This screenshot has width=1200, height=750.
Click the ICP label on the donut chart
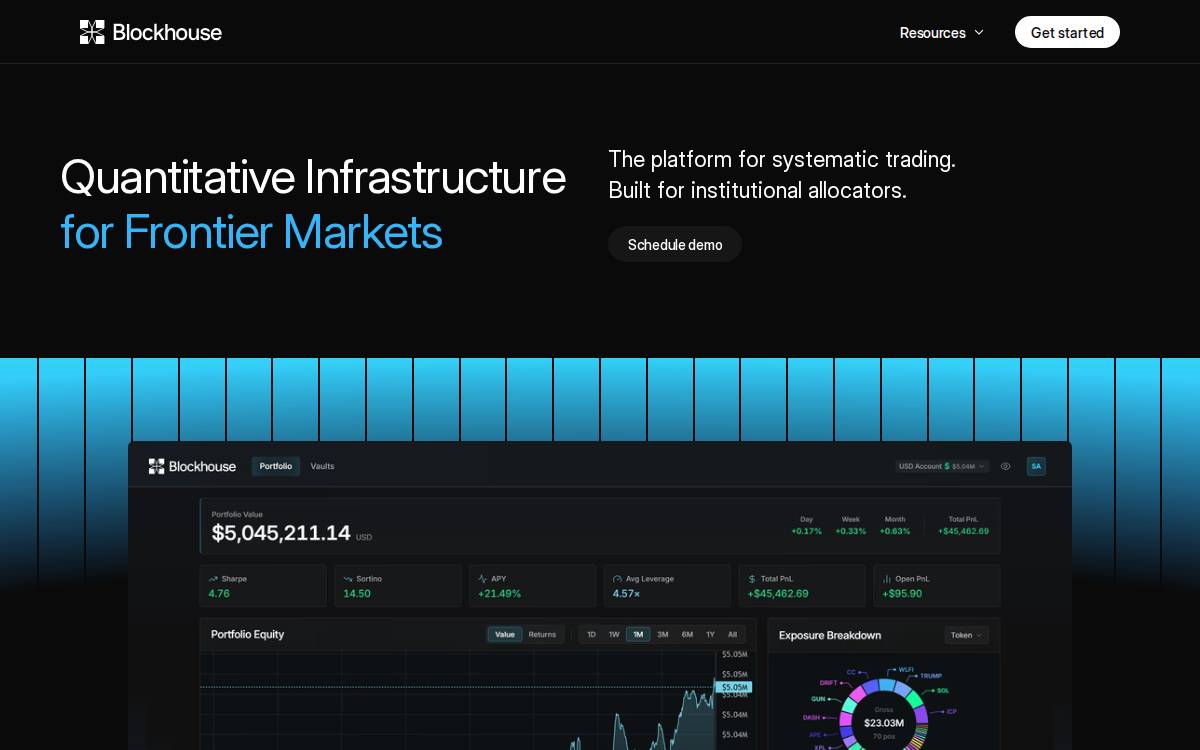point(951,712)
